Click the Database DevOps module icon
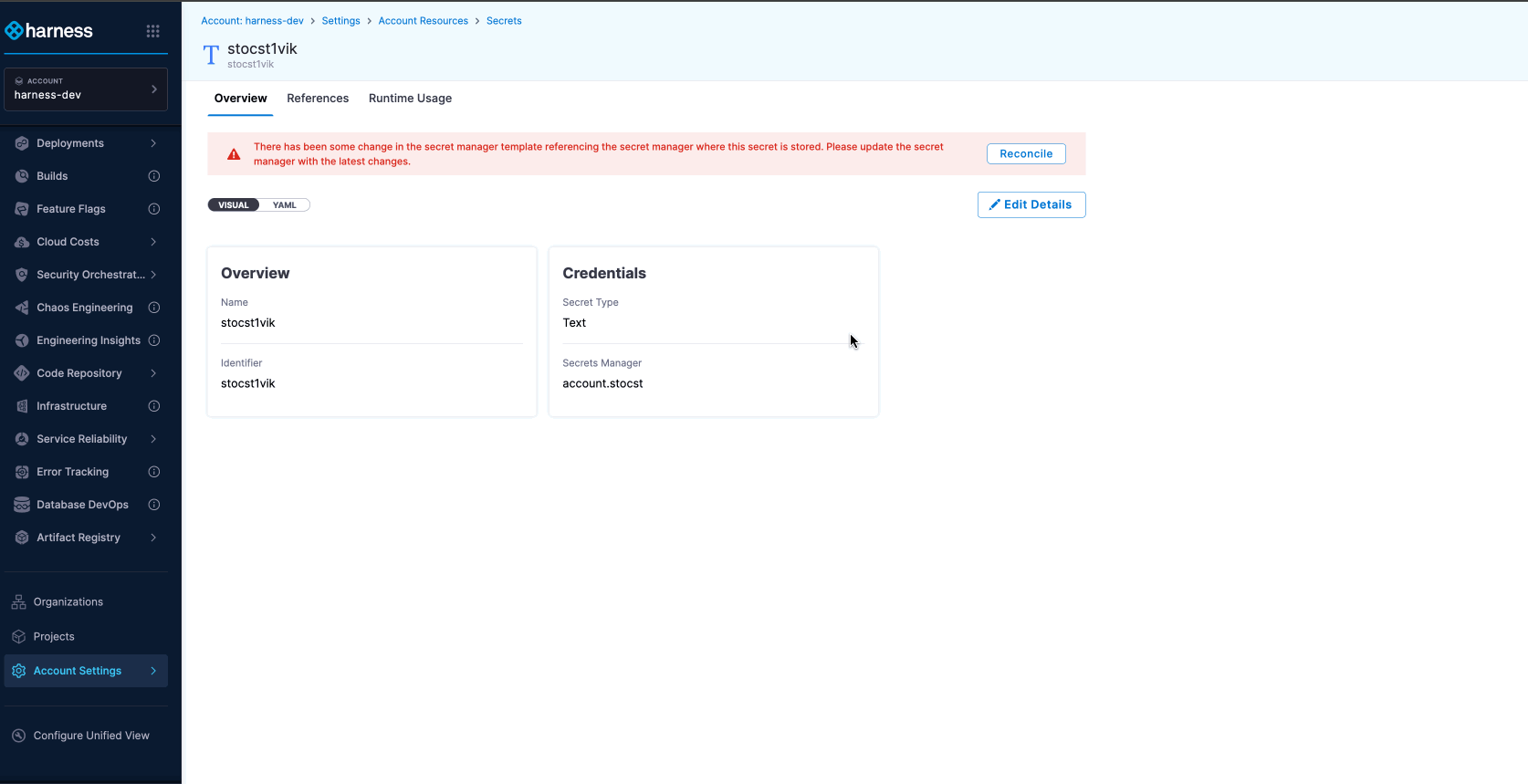 (x=22, y=505)
